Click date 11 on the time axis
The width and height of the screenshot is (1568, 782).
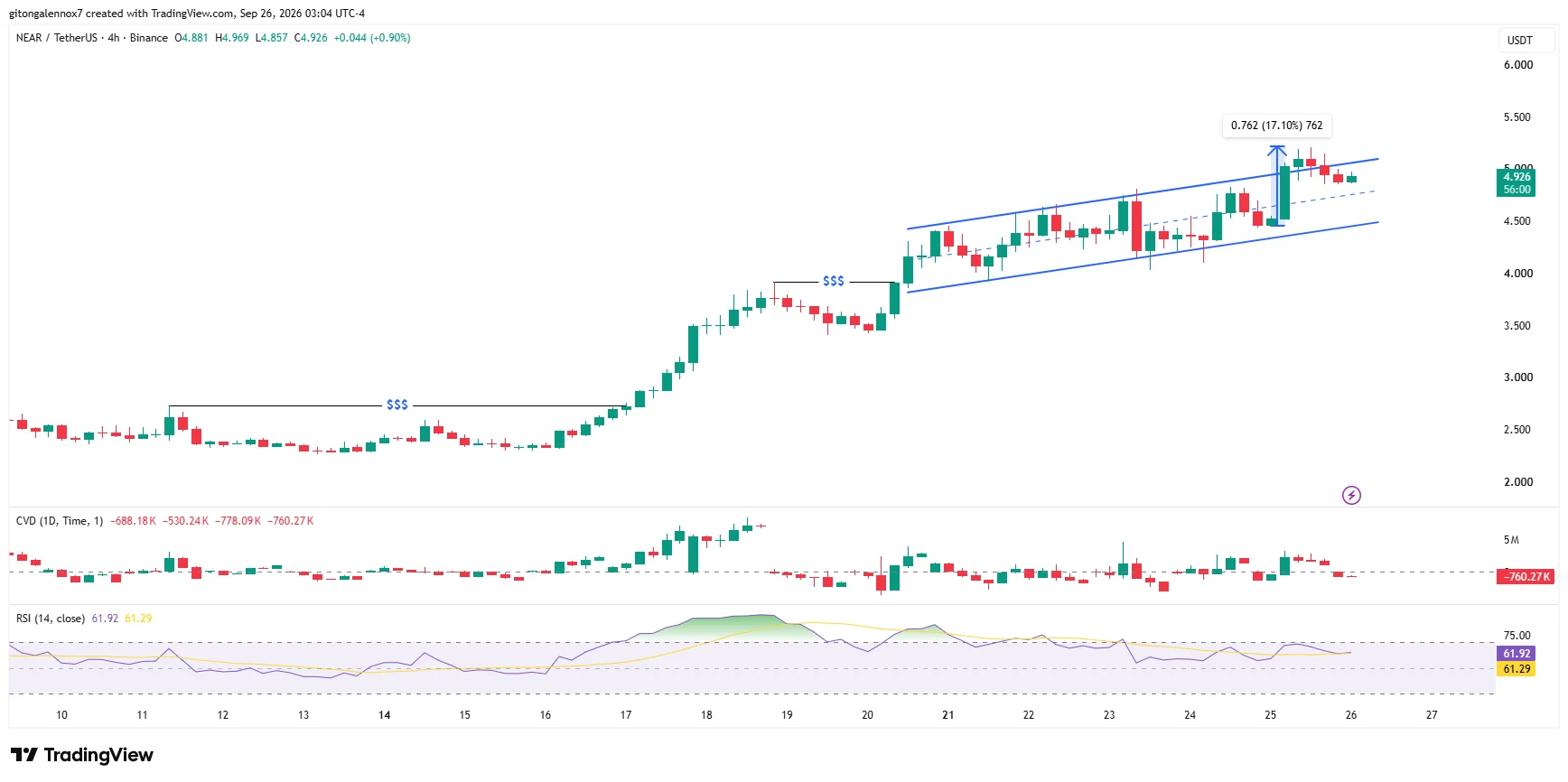point(142,715)
